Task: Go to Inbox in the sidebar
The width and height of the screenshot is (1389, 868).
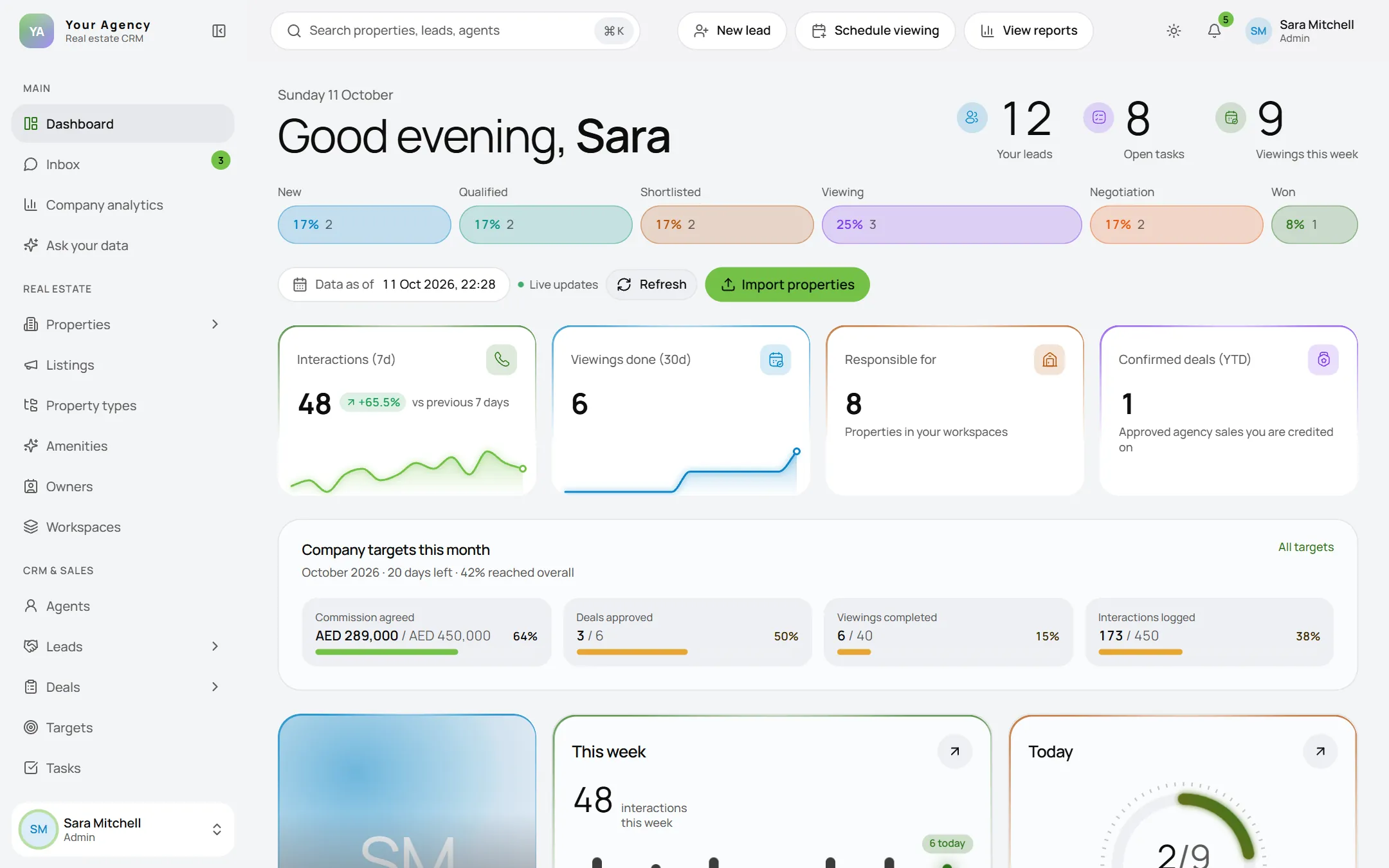Action: tap(123, 164)
